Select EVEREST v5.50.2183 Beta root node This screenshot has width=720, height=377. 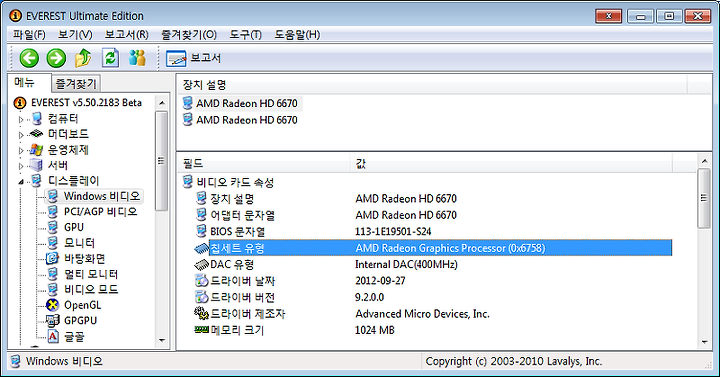pos(86,102)
